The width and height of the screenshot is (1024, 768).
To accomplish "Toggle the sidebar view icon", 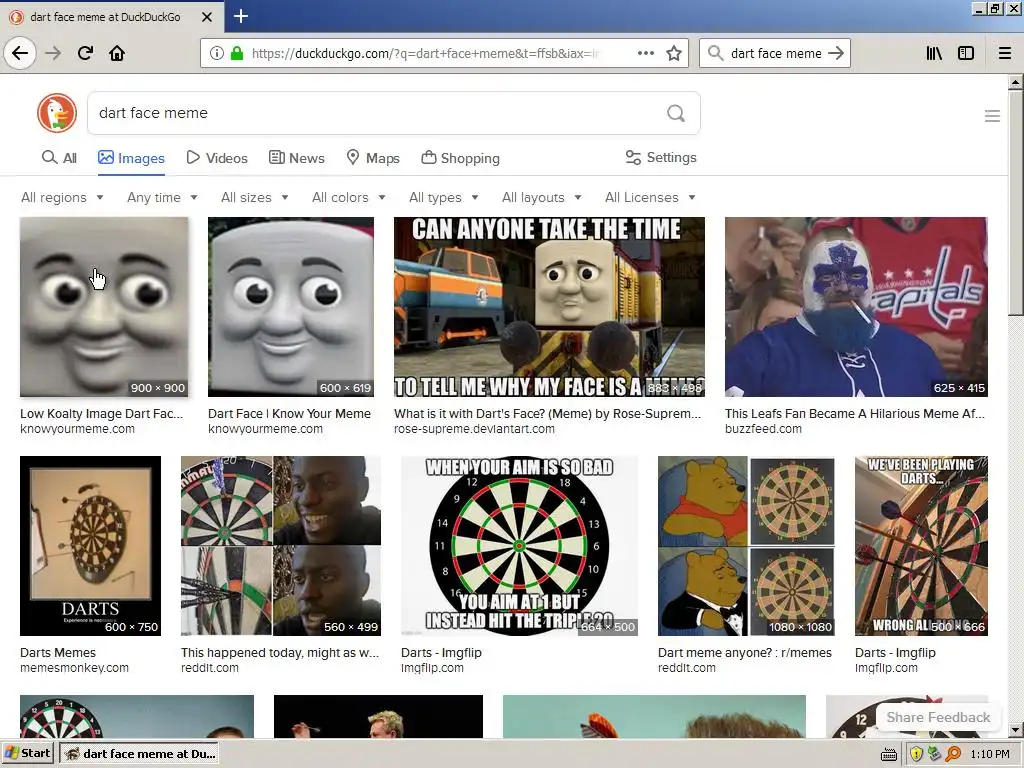I will click(x=966, y=53).
